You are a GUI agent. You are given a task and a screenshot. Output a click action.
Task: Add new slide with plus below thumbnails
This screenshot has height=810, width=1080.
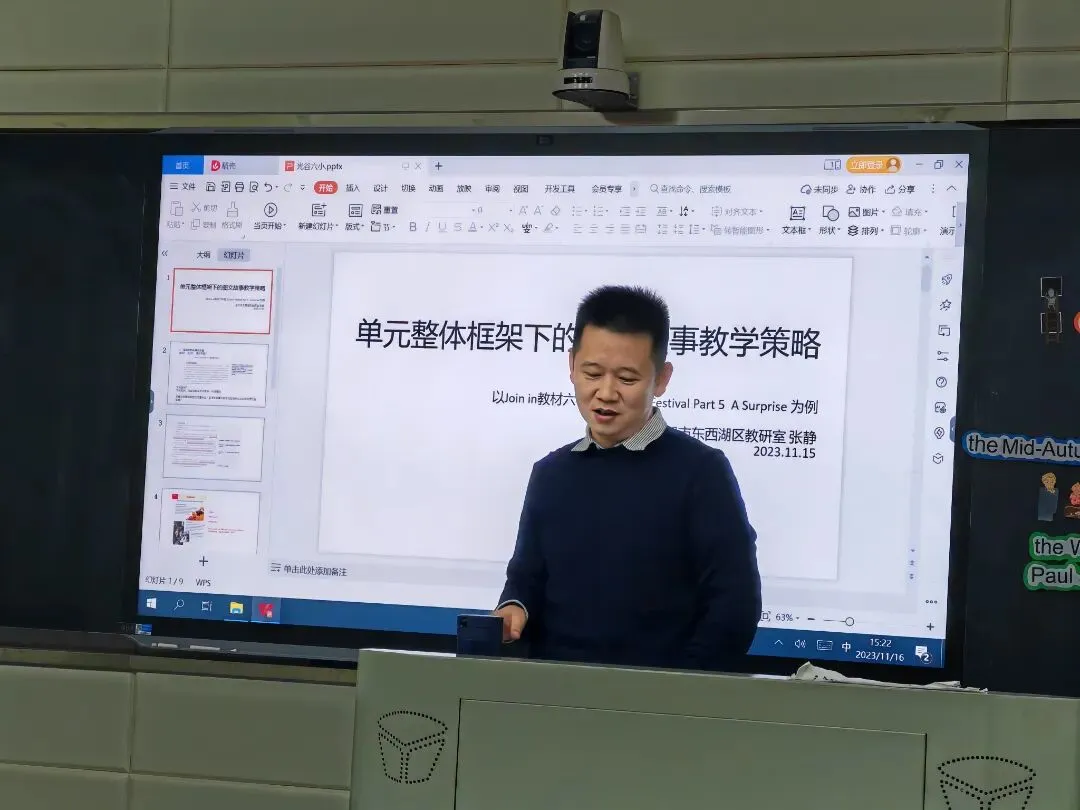pyautogui.click(x=203, y=561)
